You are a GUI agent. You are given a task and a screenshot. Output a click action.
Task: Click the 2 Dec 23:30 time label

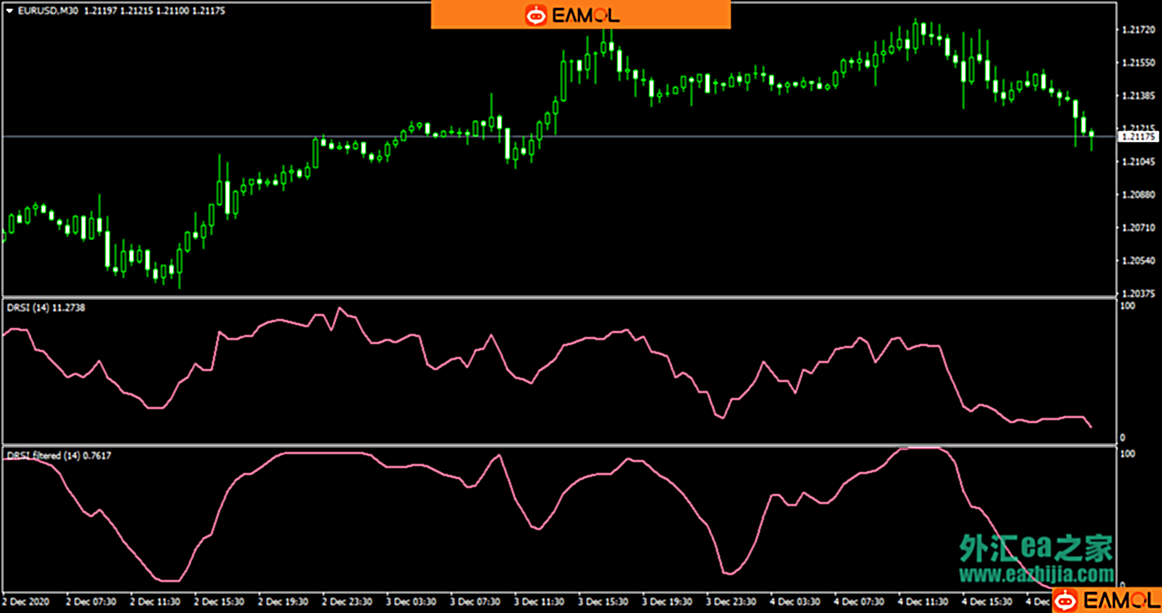pyautogui.click(x=347, y=602)
